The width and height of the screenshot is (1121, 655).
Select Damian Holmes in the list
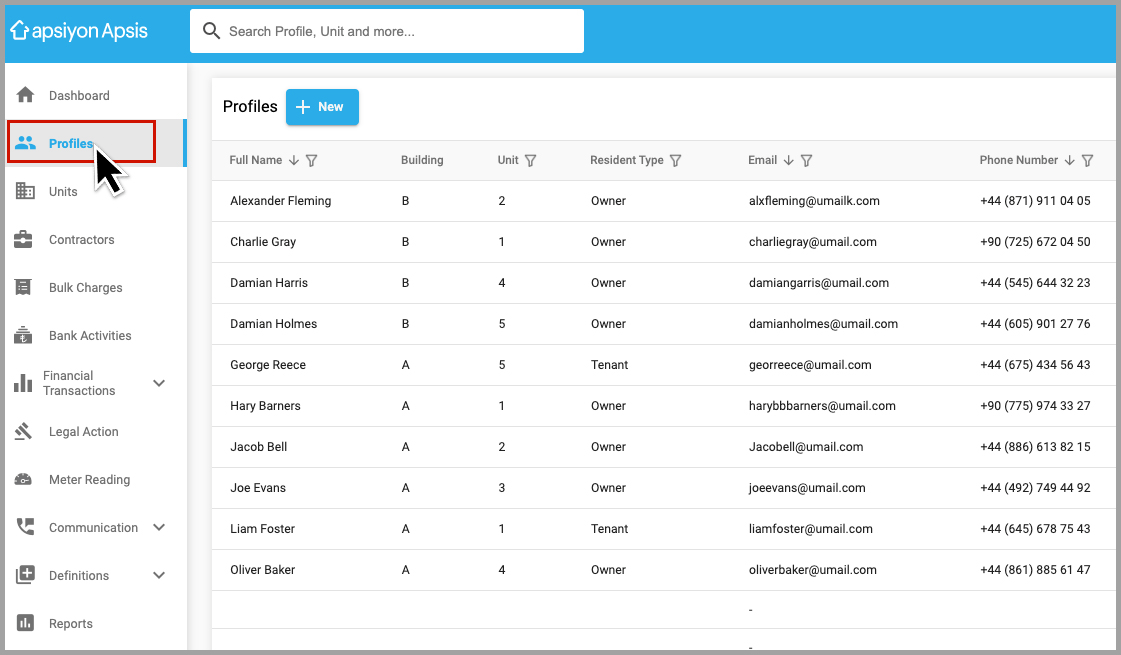273,323
